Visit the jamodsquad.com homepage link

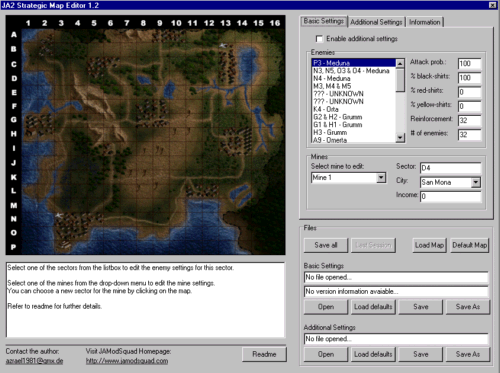coord(127,361)
